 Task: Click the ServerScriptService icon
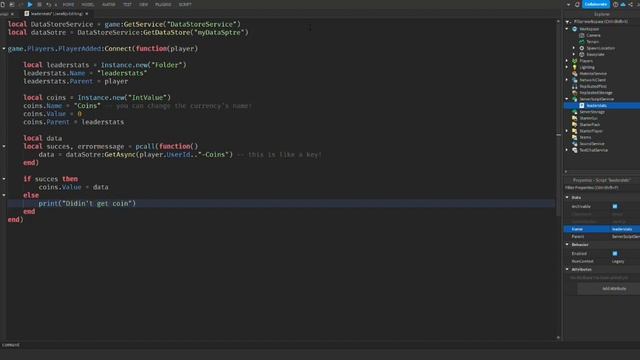[575, 99]
